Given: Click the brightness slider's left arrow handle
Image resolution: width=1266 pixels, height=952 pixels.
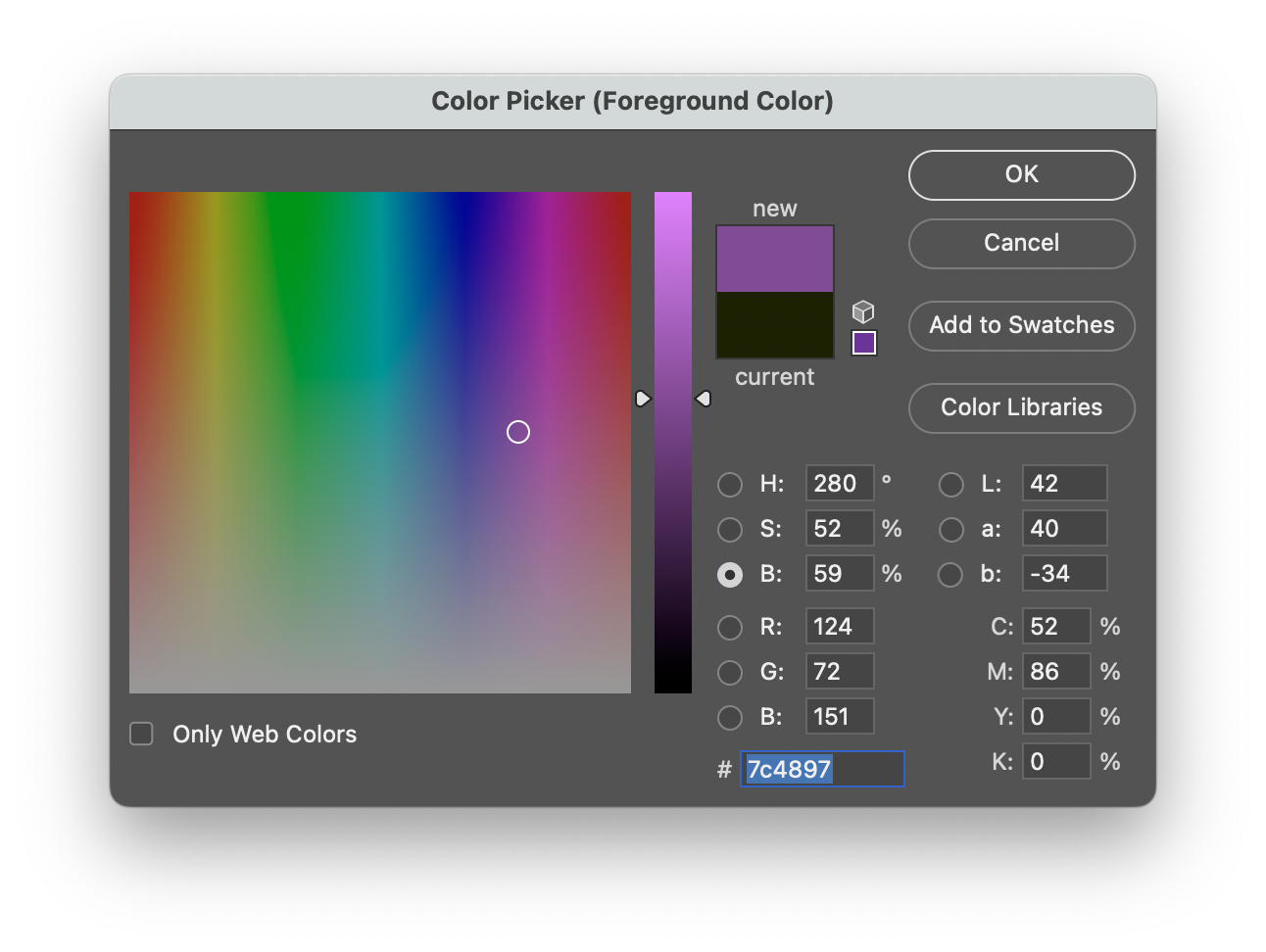Looking at the screenshot, I should (x=643, y=399).
